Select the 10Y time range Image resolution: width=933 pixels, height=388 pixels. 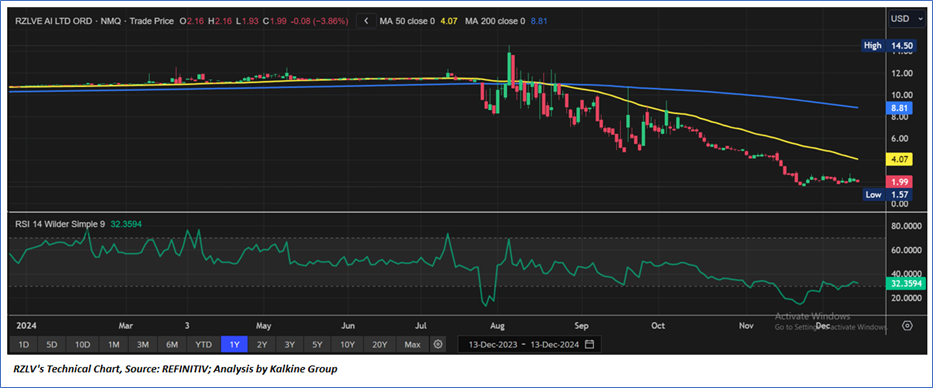point(347,345)
